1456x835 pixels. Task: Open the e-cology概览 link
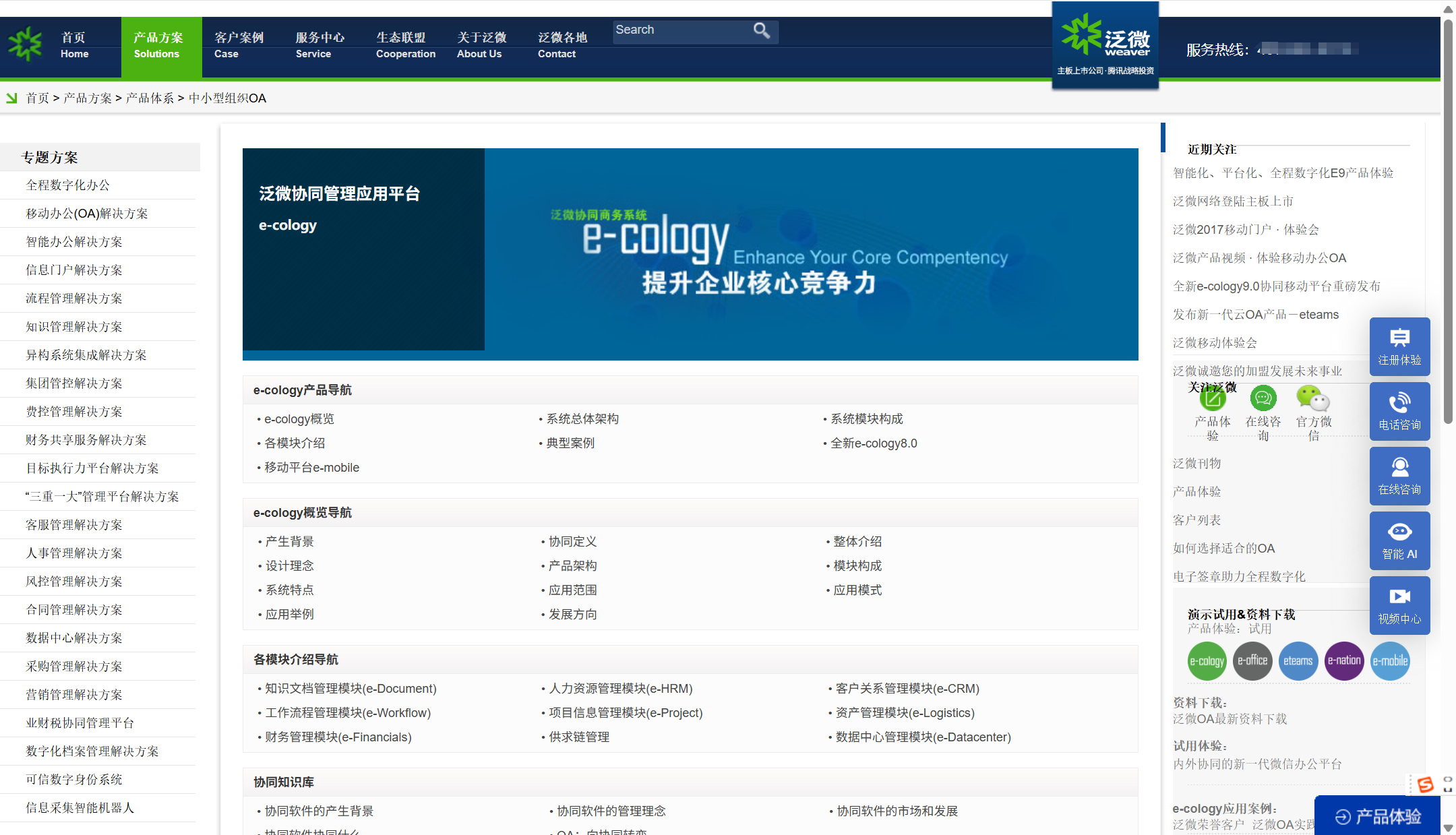299,419
